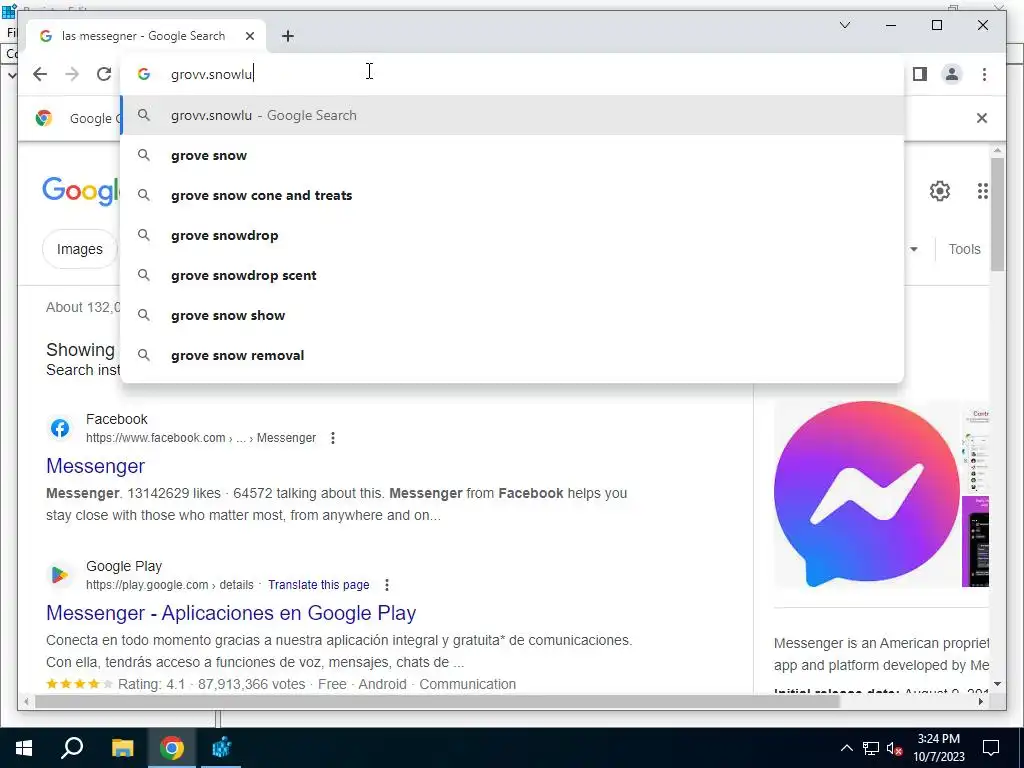Open the notification center icon
1024x768 pixels.
coord(991,748)
